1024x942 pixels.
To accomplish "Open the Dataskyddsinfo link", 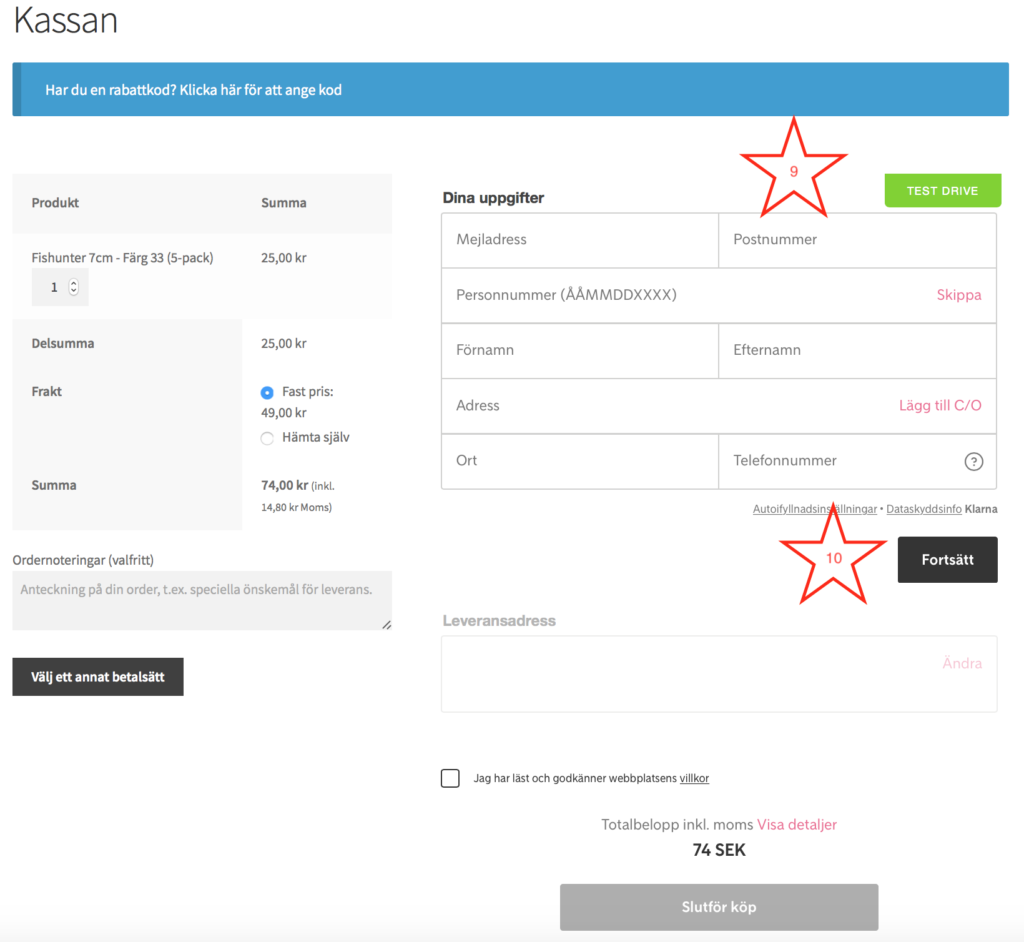I will click(923, 509).
